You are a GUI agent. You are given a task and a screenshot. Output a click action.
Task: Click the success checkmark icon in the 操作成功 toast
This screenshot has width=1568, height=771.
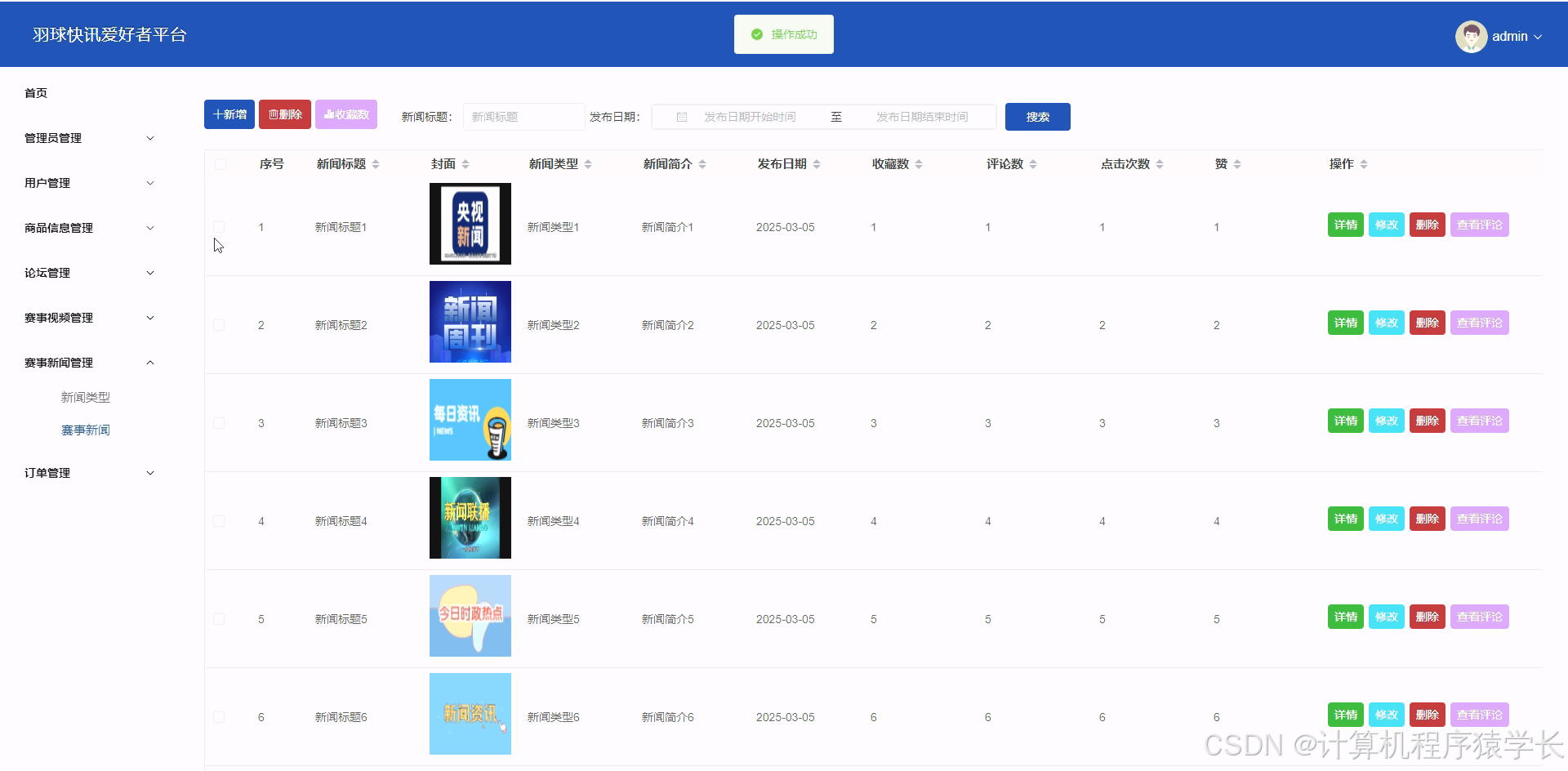[x=755, y=34]
